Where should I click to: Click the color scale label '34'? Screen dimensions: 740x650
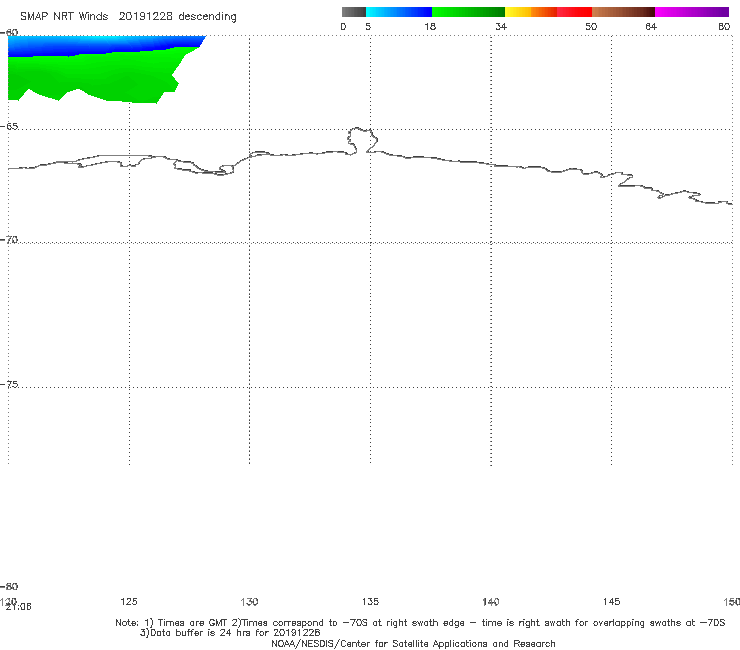pos(501,27)
